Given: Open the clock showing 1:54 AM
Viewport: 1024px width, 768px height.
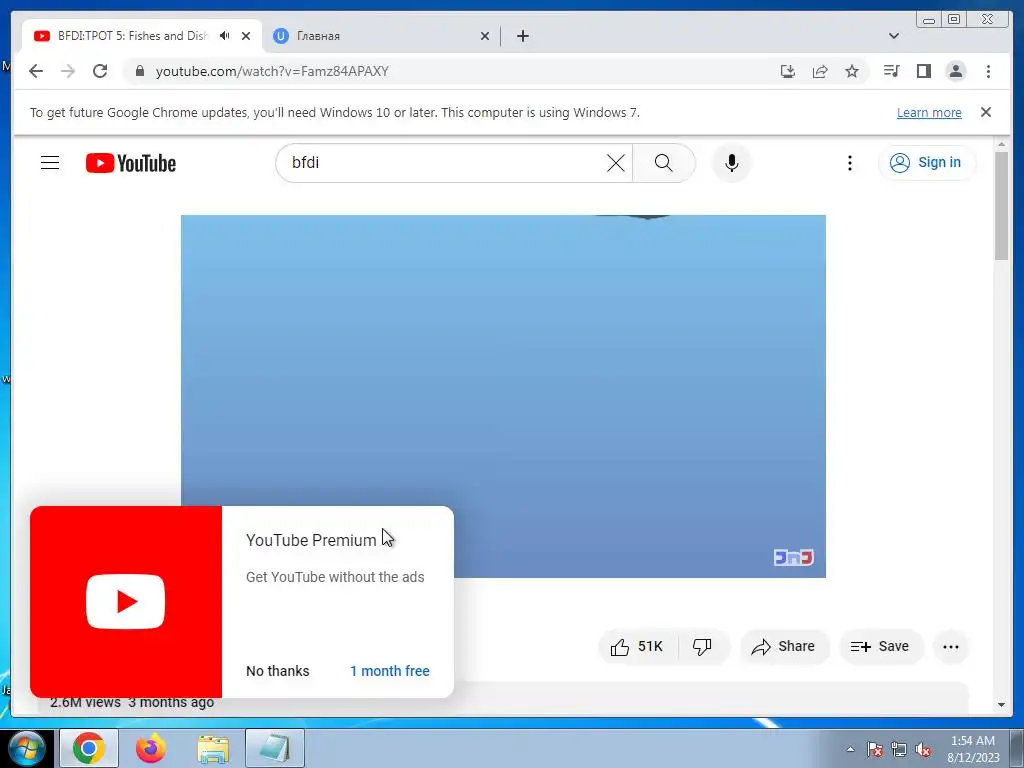Looking at the screenshot, I should pyautogui.click(x=973, y=749).
